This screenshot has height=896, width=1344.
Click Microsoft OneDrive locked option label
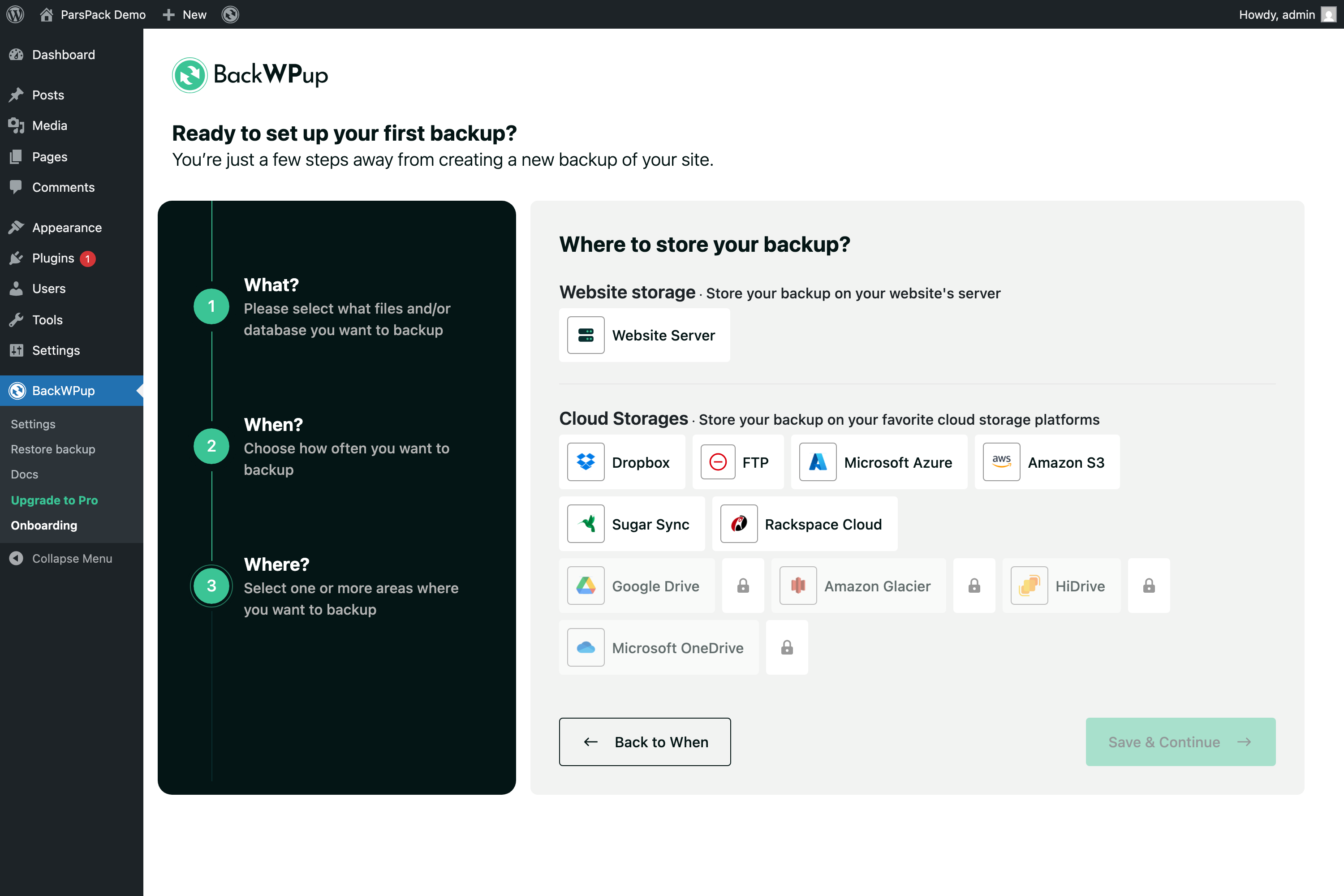coord(678,648)
